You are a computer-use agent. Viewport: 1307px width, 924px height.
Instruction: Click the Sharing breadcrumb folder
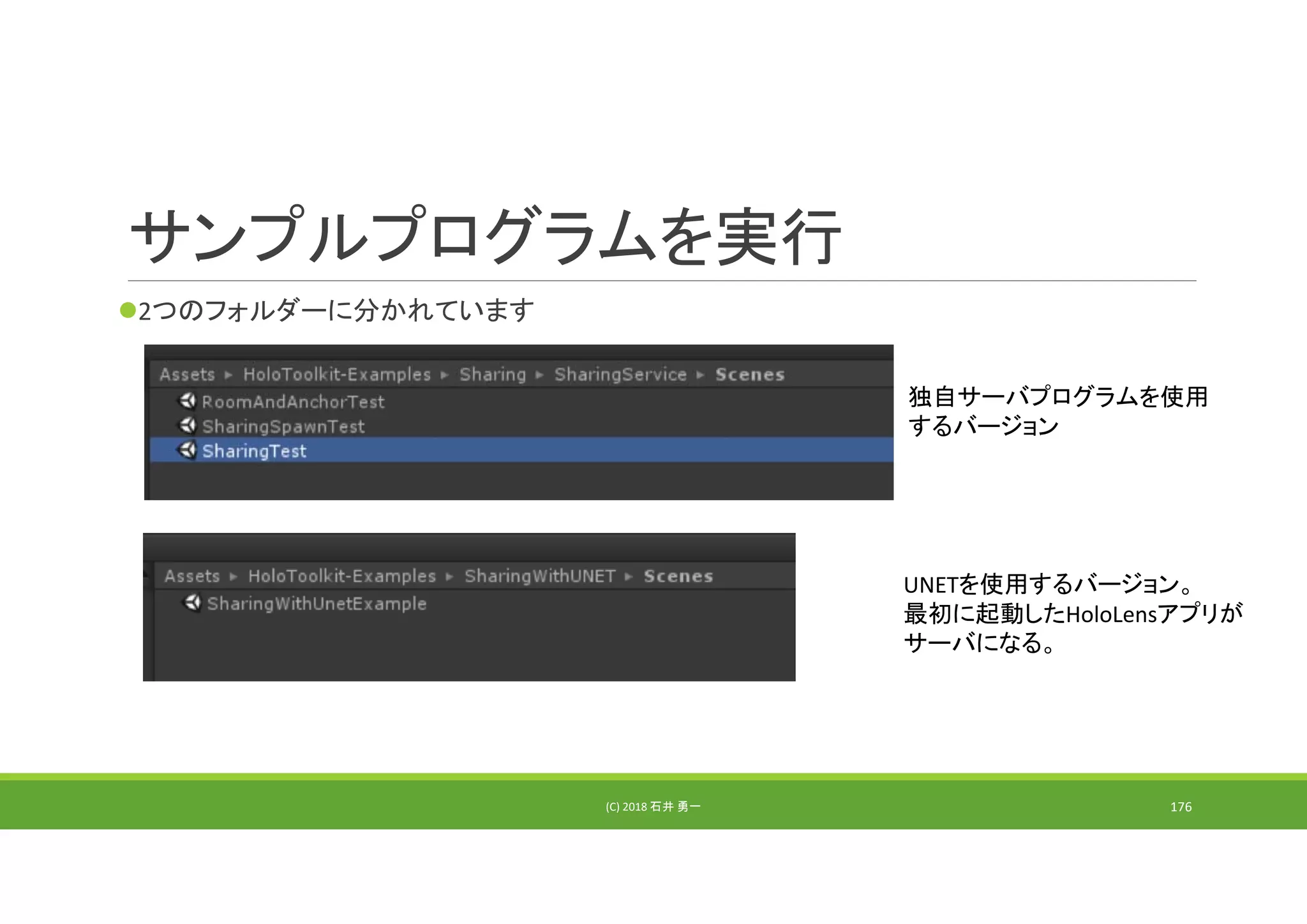(x=493, y=375)
